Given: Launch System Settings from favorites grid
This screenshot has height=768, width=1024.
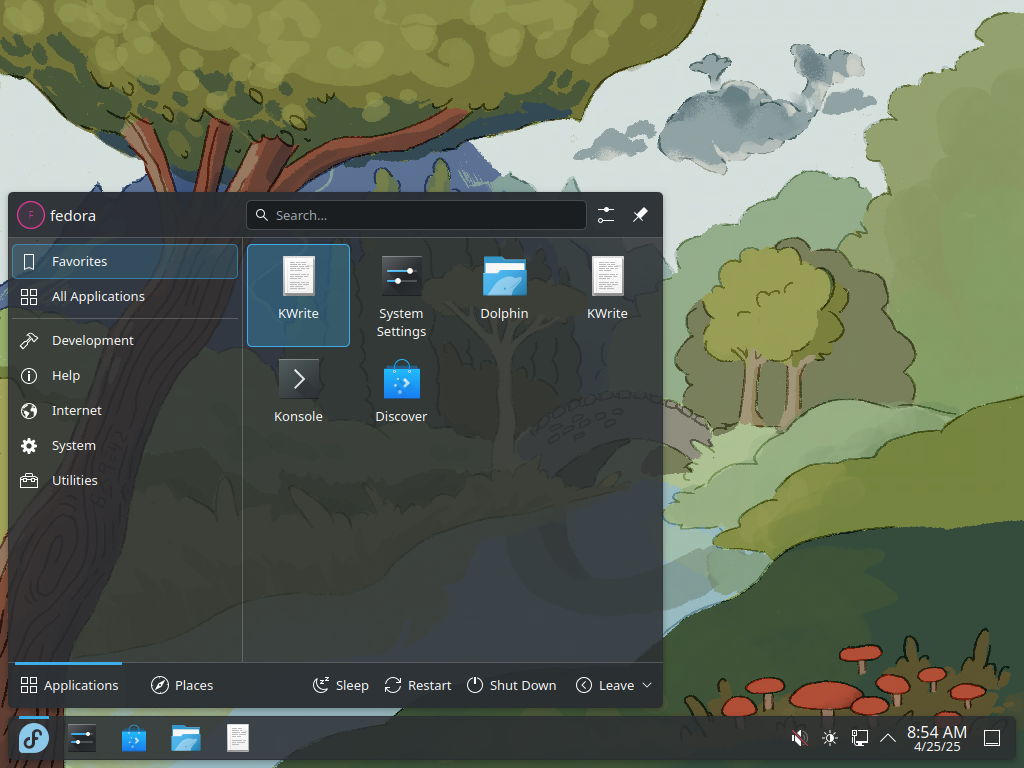Looking at the screenshot, I should 401,295.
